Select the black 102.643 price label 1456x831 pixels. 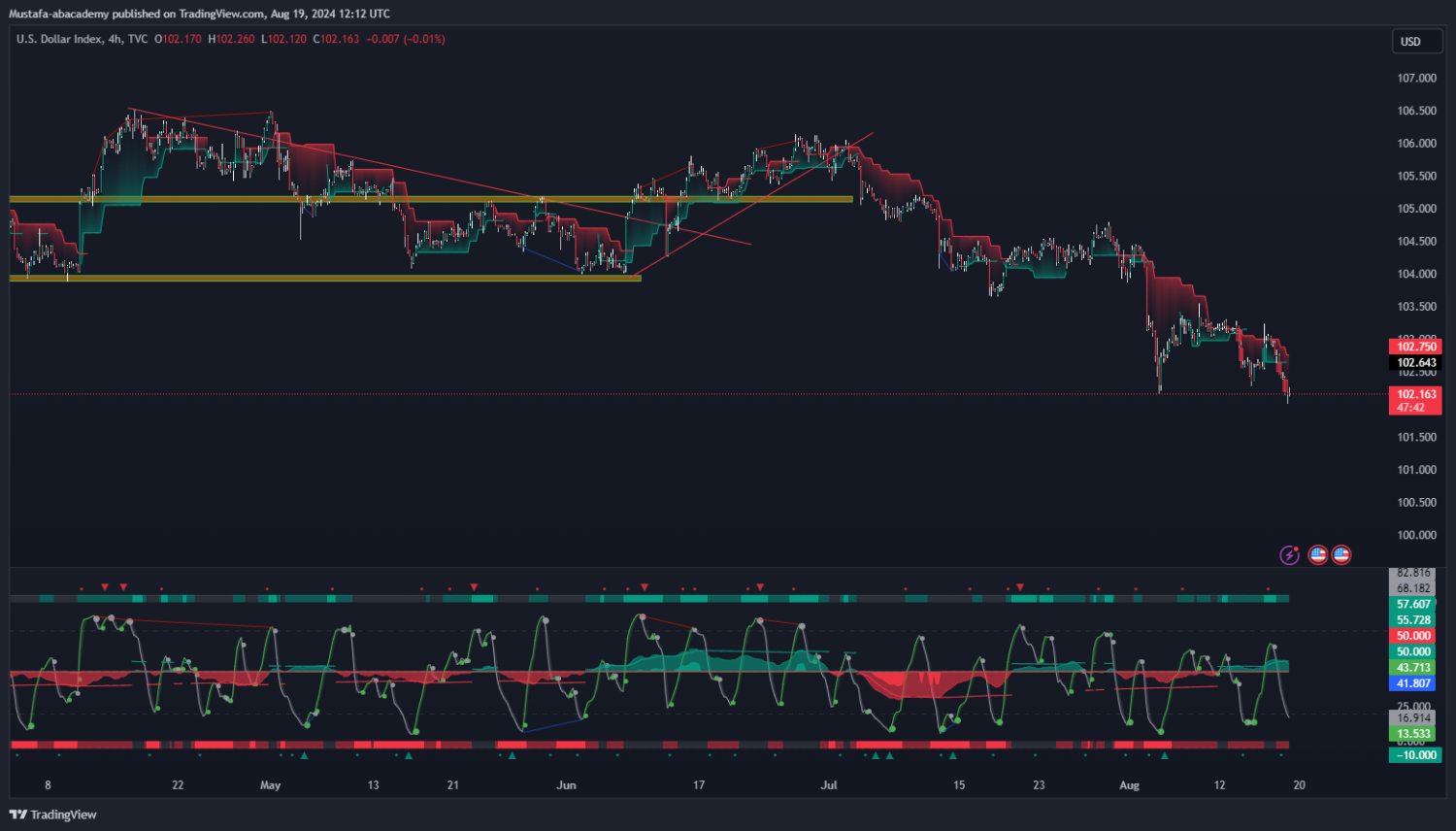point(1415,363)
